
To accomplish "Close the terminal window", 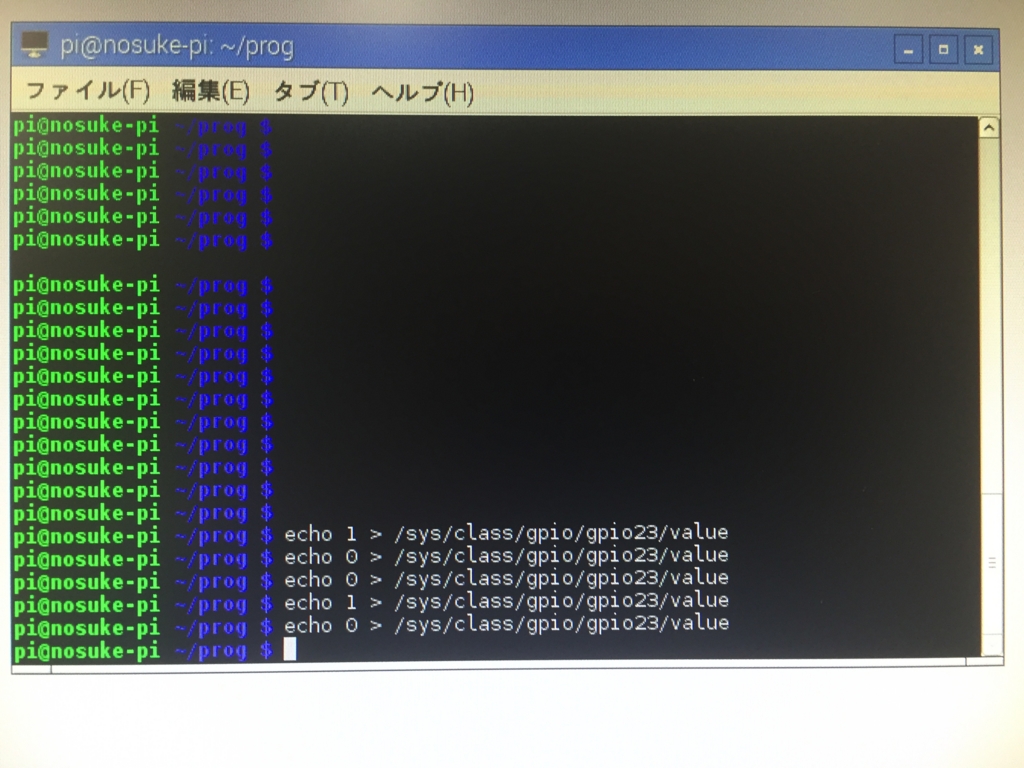I will click(x=978, y=50).
